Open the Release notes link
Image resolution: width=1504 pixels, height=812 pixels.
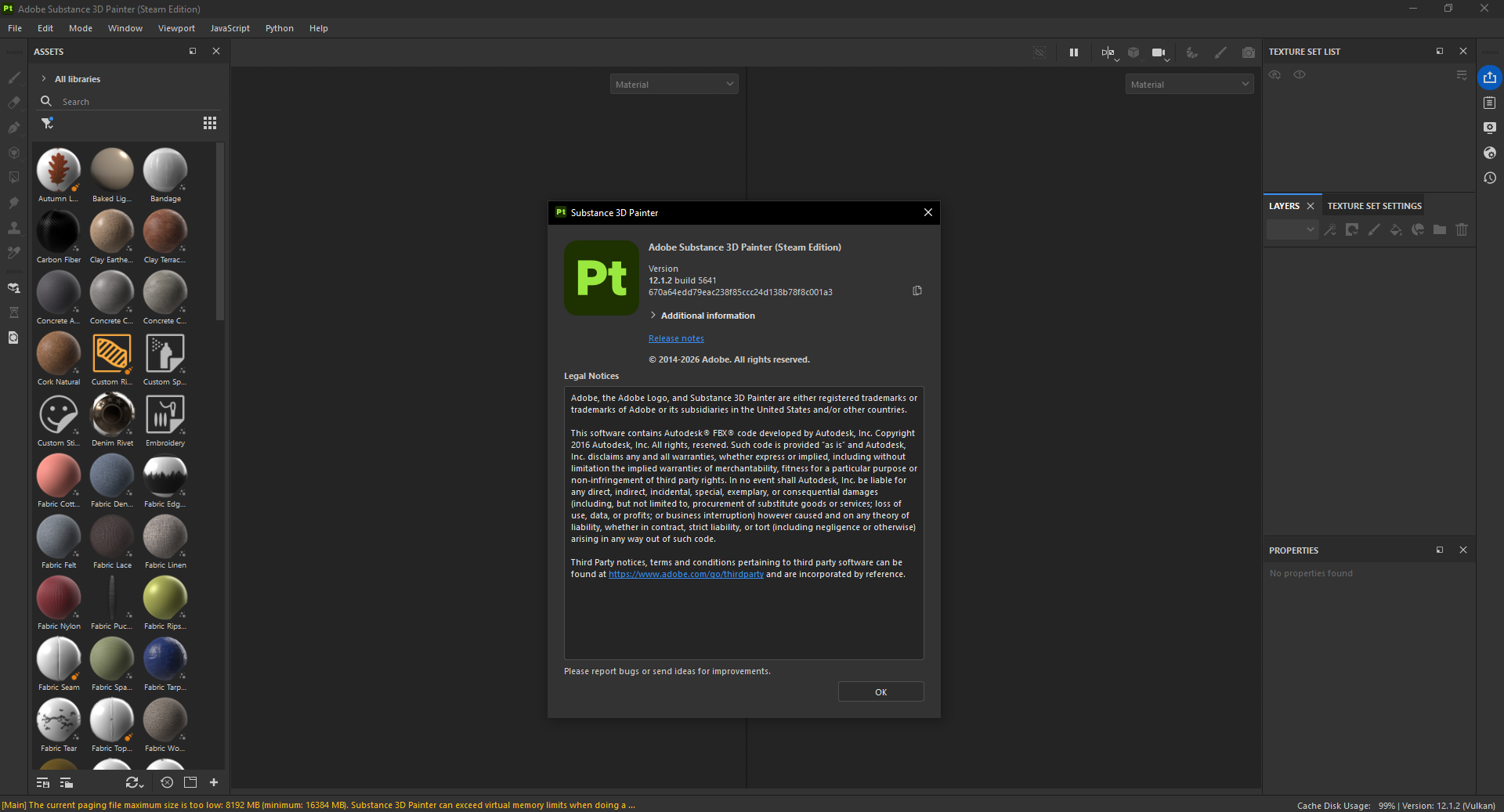click(676, 338)
